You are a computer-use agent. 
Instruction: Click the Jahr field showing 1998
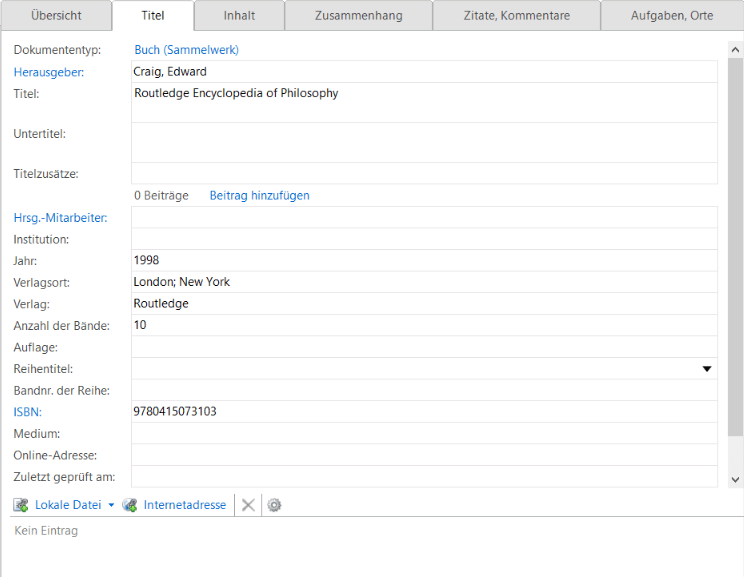[424, 261]
